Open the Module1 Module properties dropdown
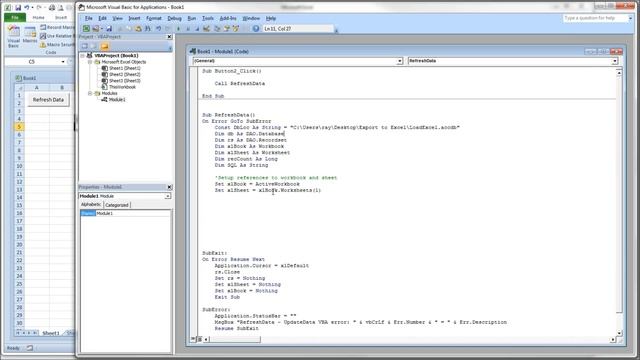 click(167, 196)
